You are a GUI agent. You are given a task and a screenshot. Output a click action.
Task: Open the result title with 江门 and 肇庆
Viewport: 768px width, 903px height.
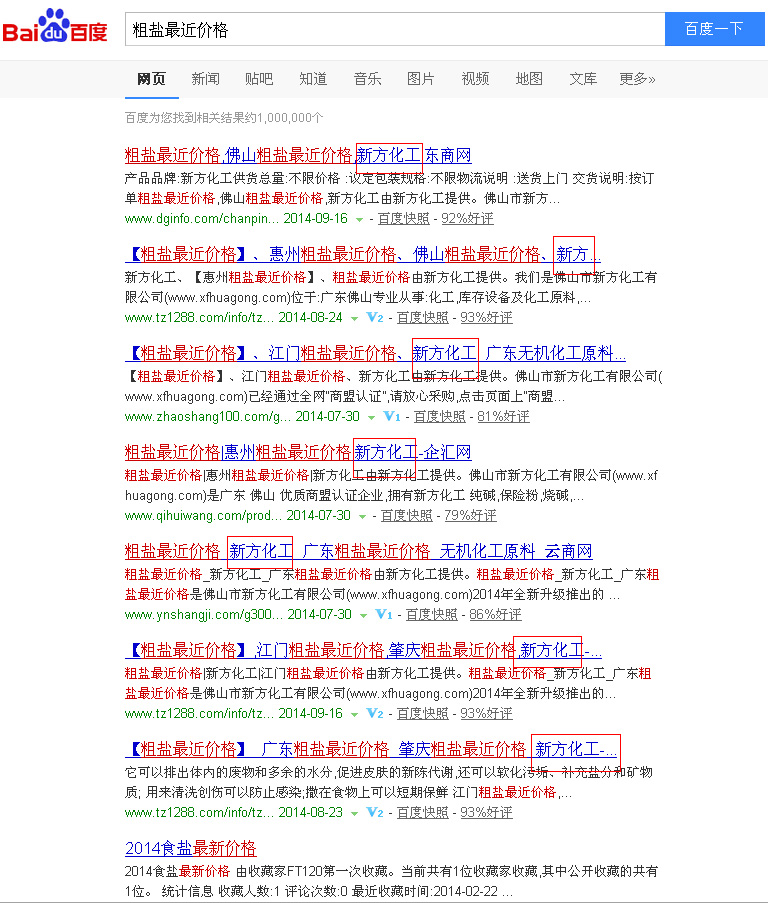363,651
